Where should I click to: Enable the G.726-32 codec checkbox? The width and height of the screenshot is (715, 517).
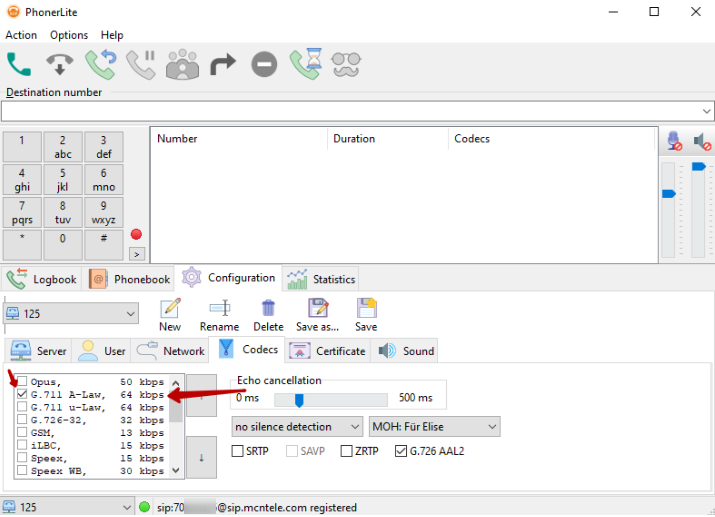[22, 419]
